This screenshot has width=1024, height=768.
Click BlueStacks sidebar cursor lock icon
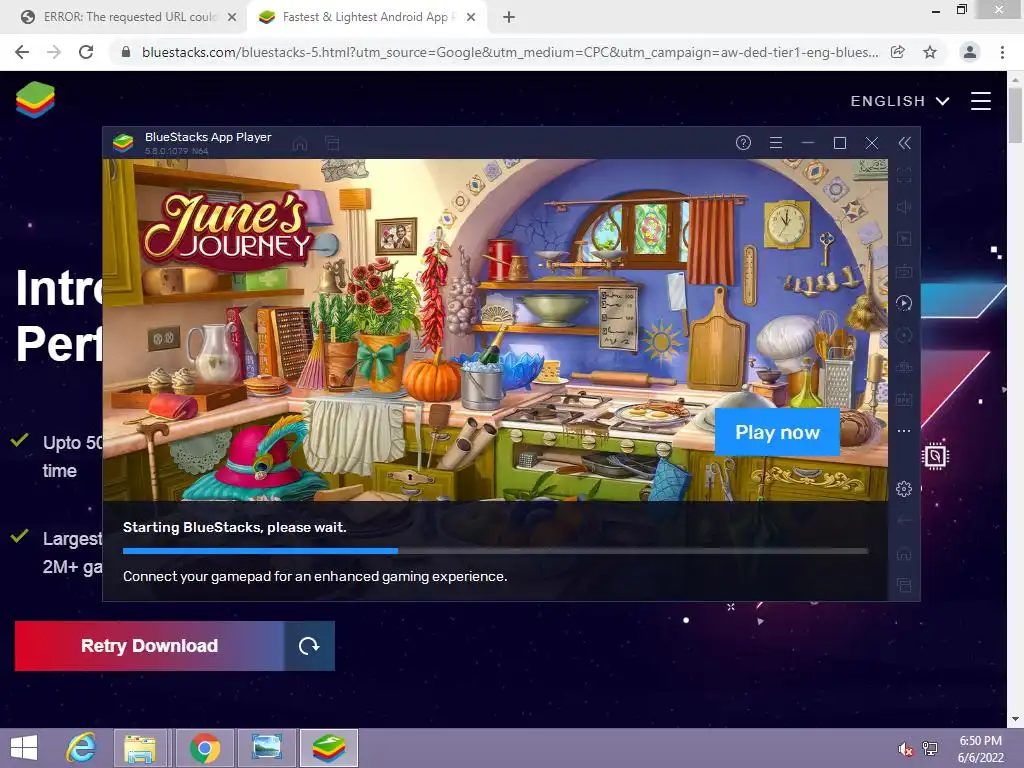(904, 239)
